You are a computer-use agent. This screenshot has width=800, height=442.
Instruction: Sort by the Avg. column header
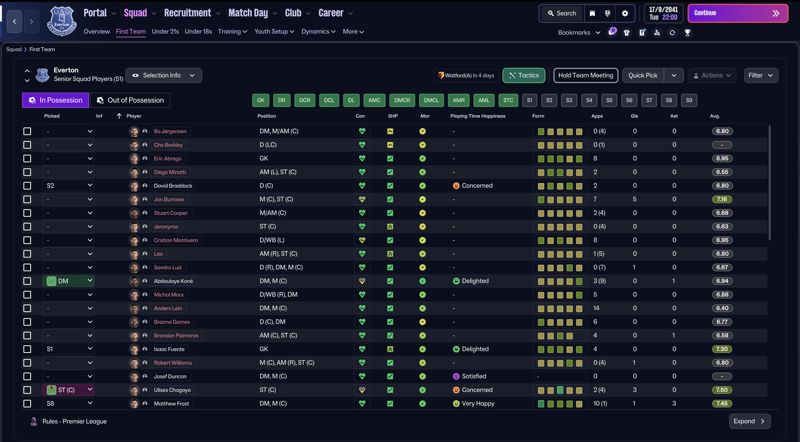(x=714, y=116)
